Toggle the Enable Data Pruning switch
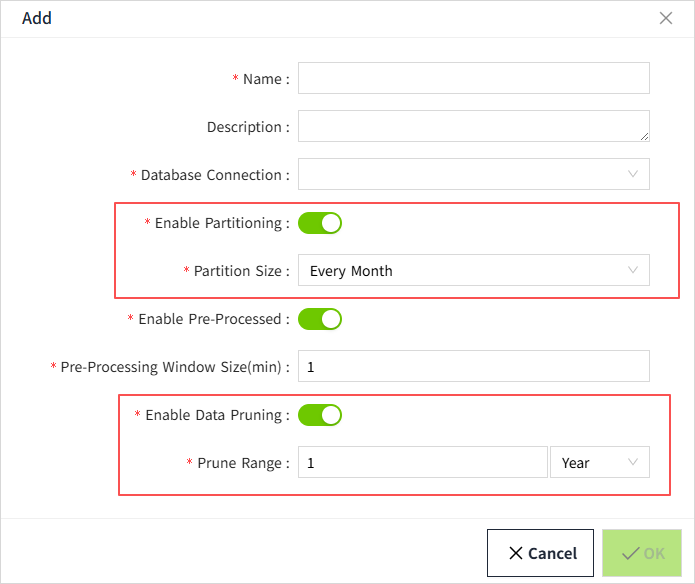The width and height of the screenshot is (695, 584). coord(320,414)
